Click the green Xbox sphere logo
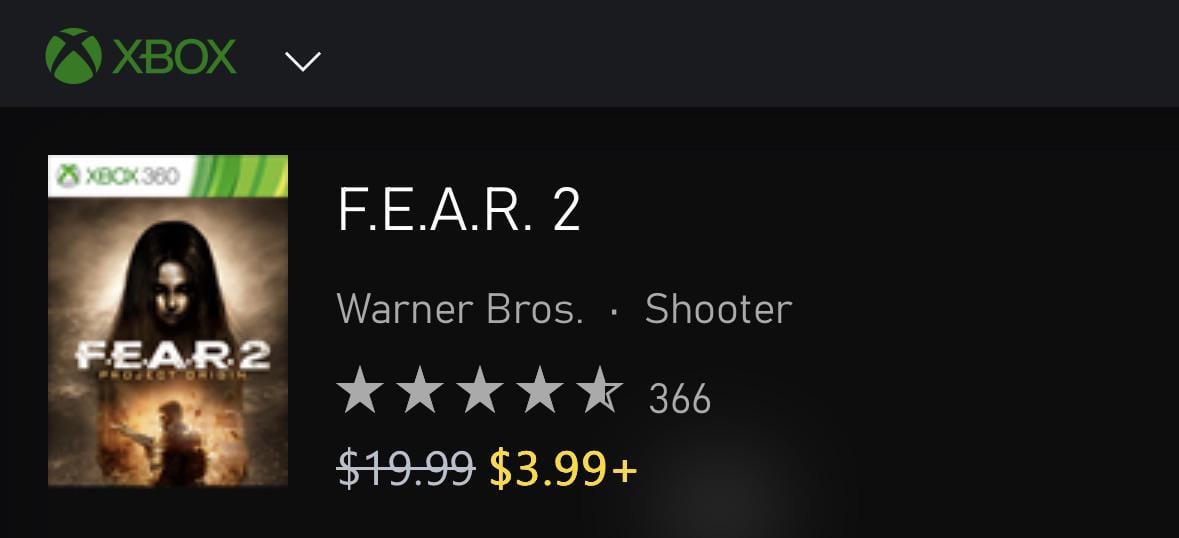Screen dimensions: 1179x538 pos(73,55)
